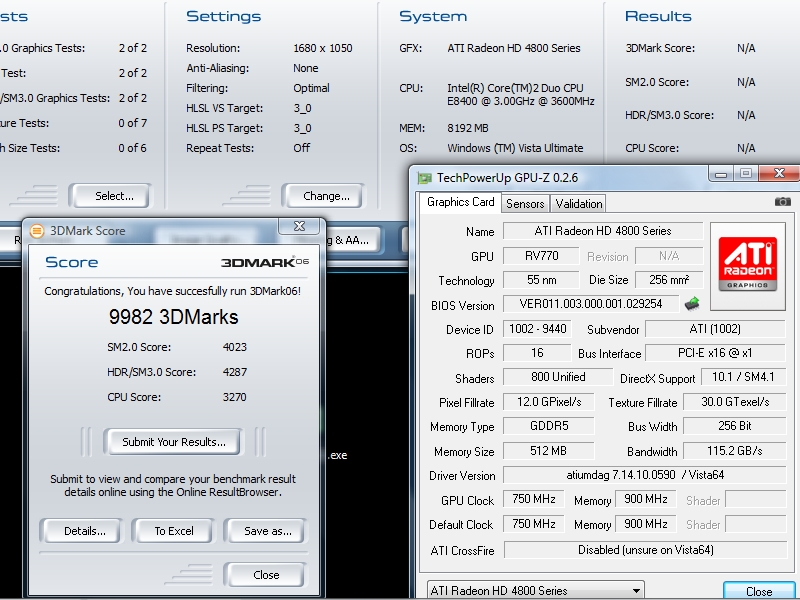The width and height of the screenshot is (800, 600).
Task: Click the Memory Type field GDDR5
Action: (x=548, y=426)
